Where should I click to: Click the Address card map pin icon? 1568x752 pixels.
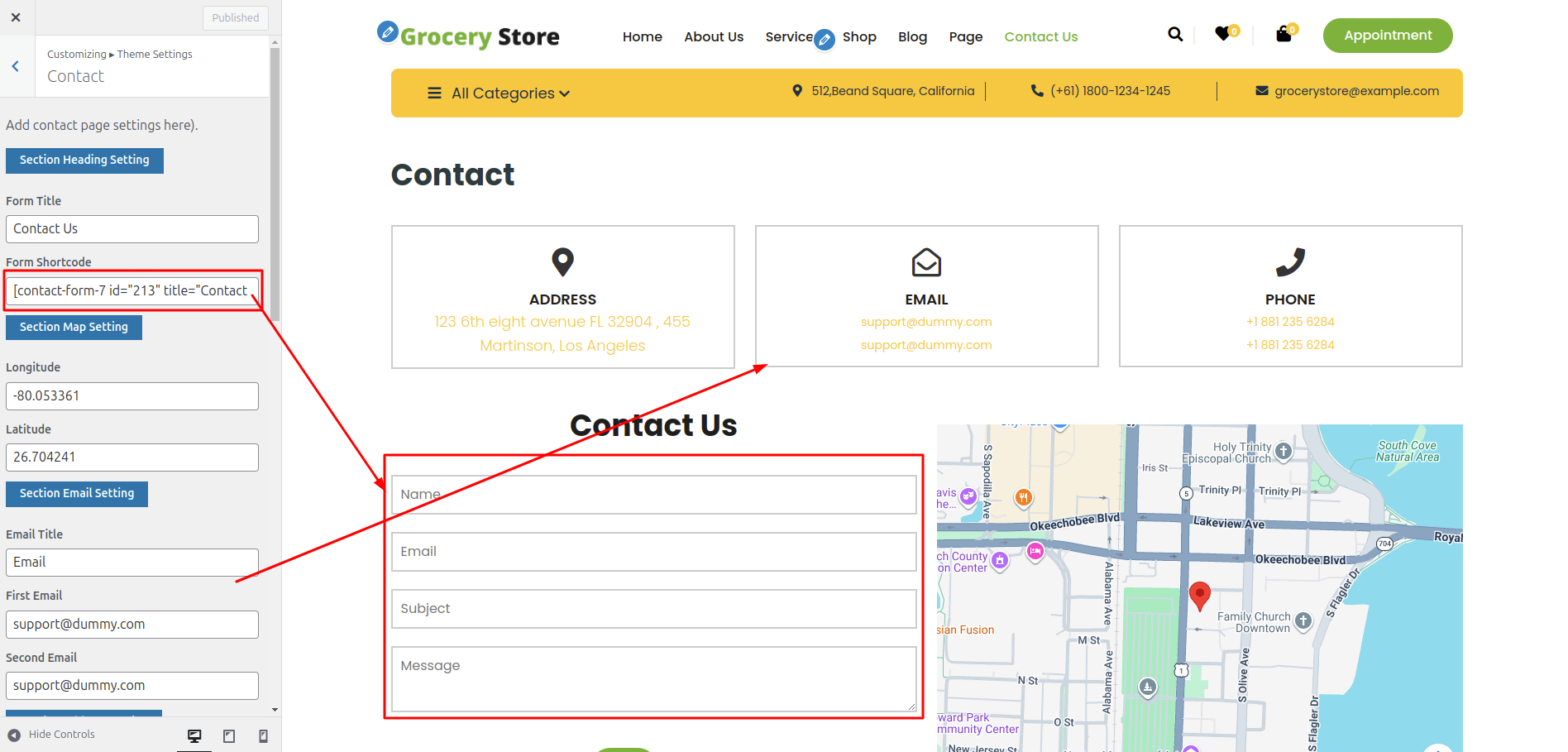pyautogui.click(x=562, y=262)
